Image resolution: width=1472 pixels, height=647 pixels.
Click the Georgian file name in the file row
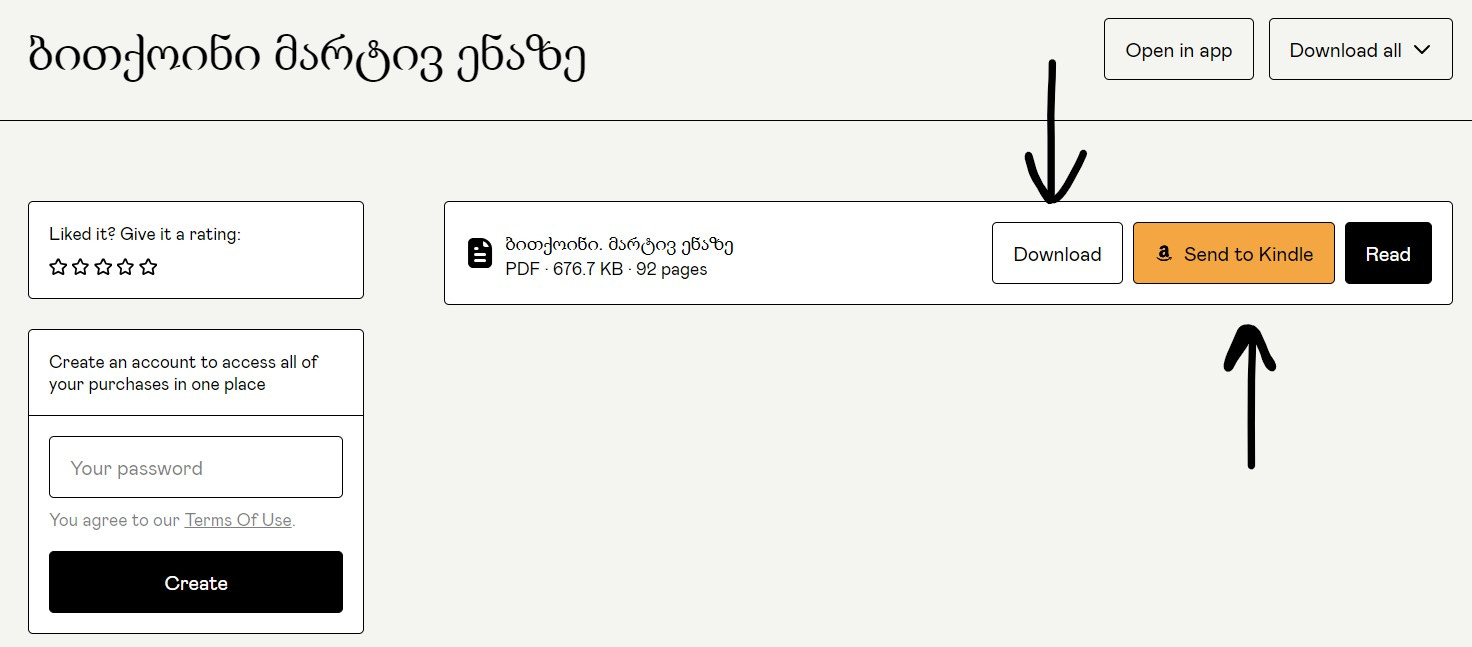point(620,244)
